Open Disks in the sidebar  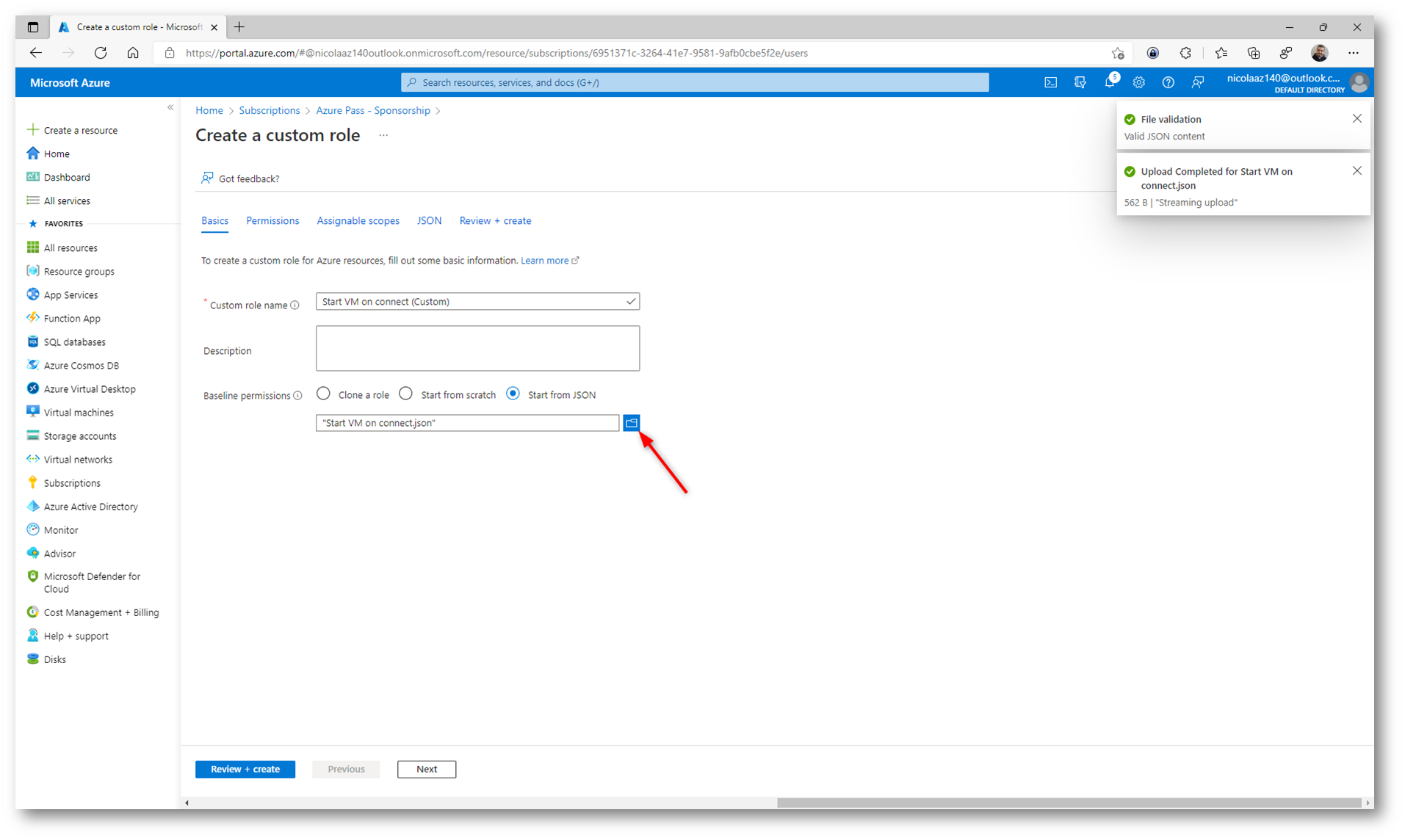pyautogui.click(x=54, y=659)
